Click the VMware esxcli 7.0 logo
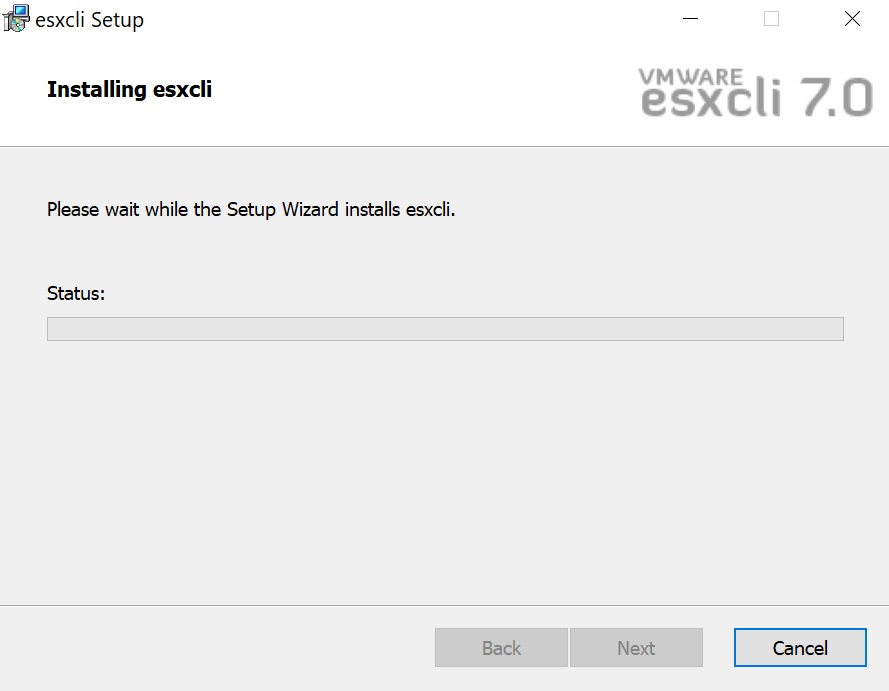This screenshot has height=691, width=889. point(755,95)
